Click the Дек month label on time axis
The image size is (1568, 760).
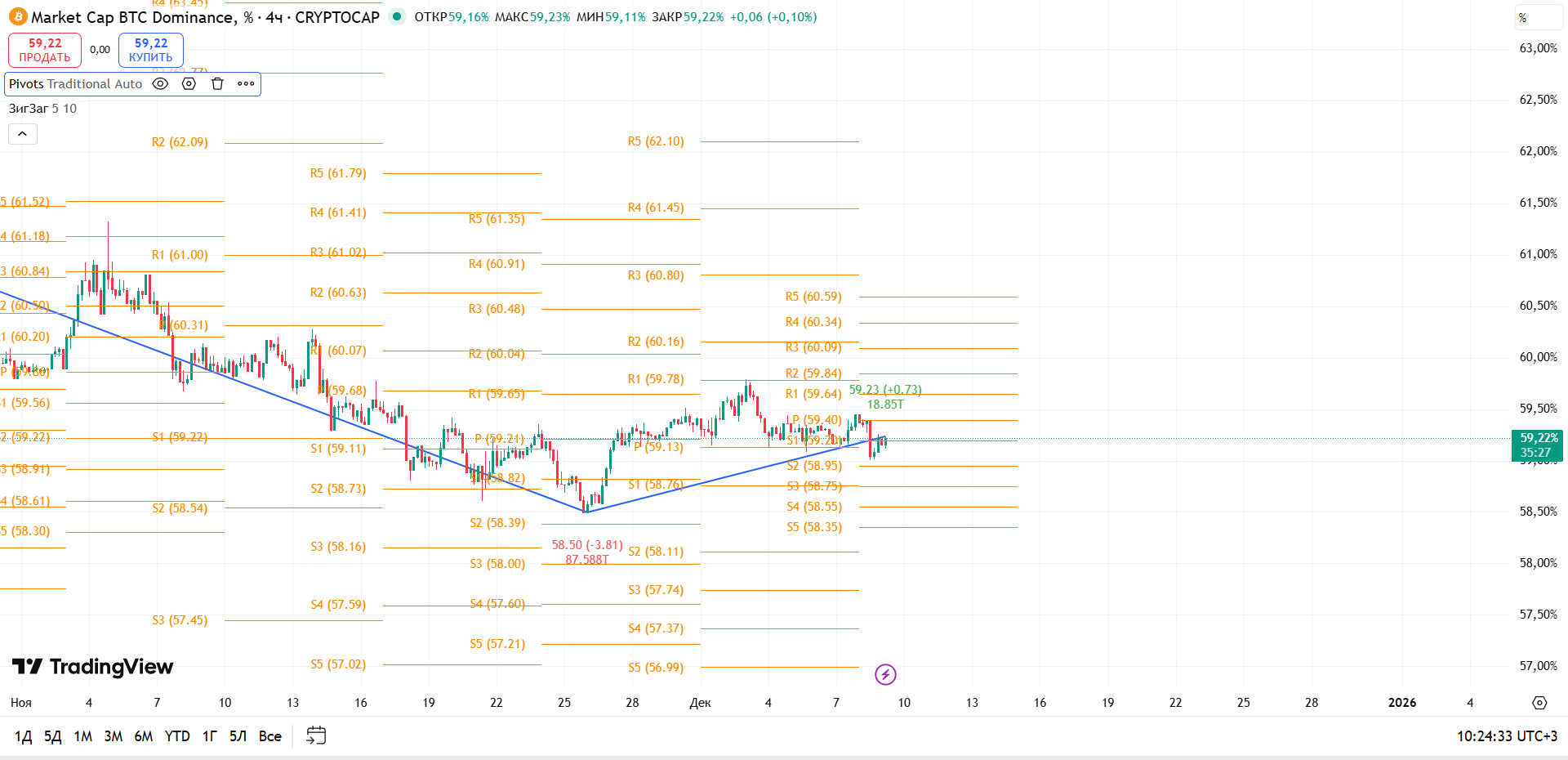[x=700, y=703]
